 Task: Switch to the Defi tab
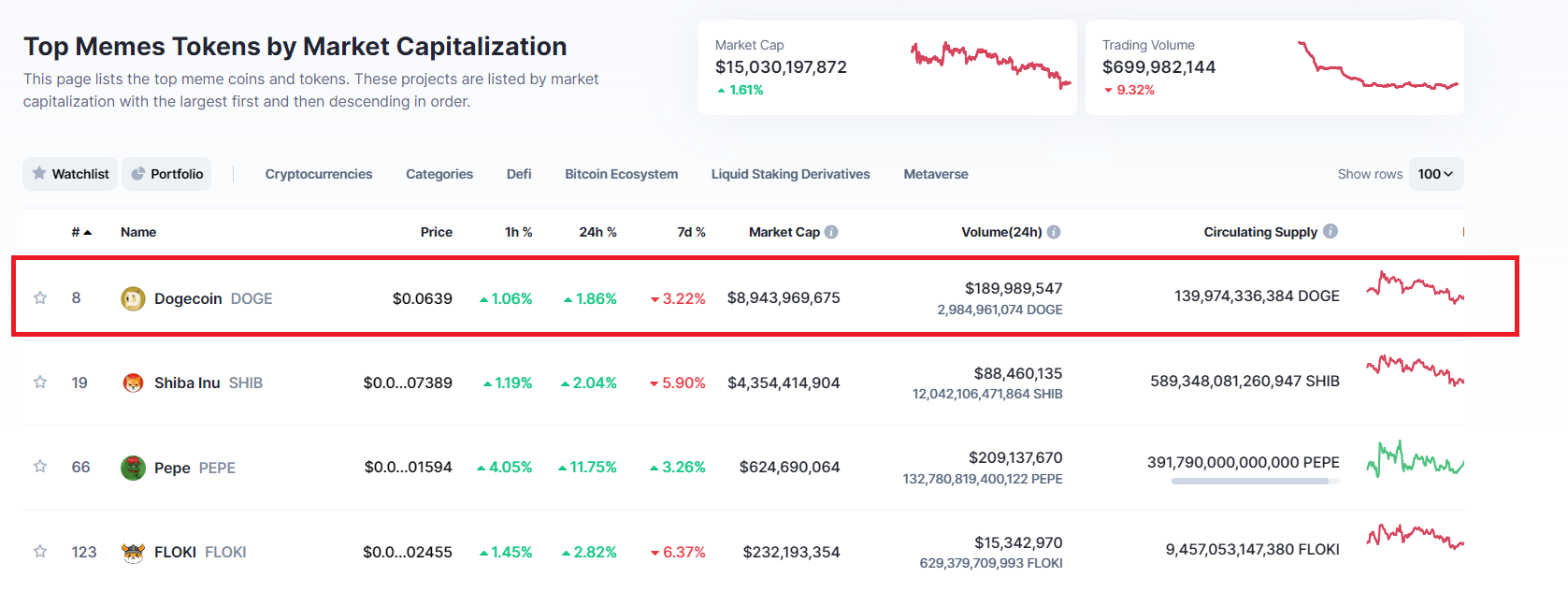click(x=519, y=174)
